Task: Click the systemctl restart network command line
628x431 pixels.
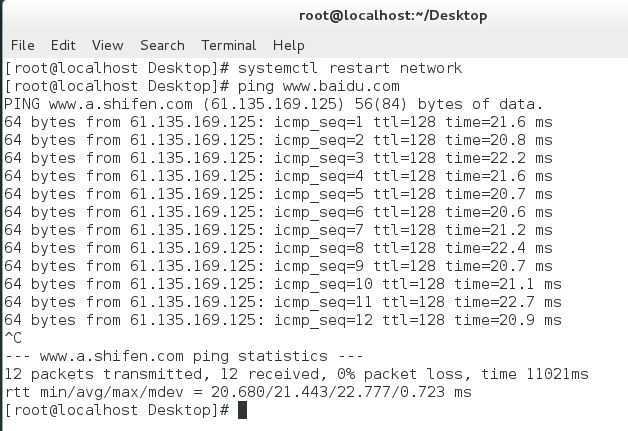Action: 233,68
